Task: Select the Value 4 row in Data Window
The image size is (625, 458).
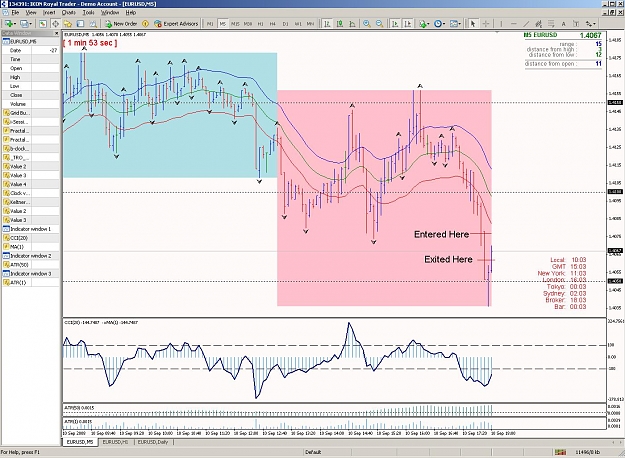Action: (31, 184)
